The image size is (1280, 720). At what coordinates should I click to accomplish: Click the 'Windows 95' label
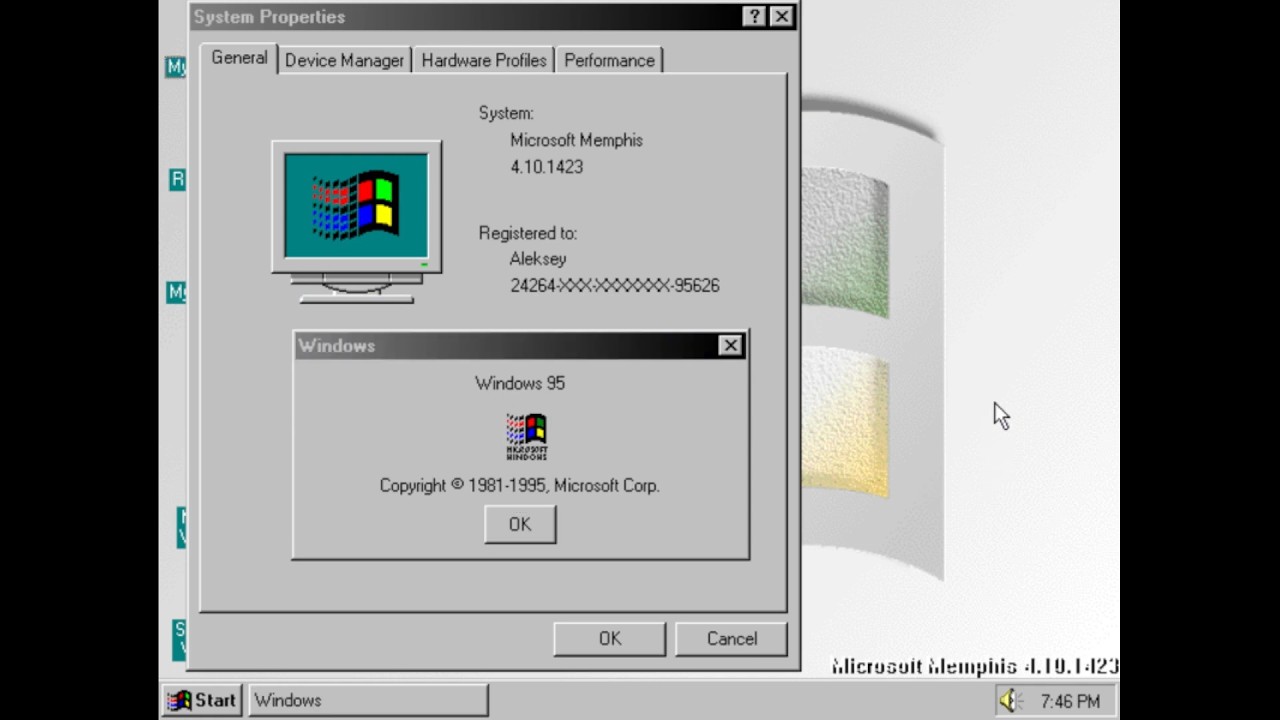520,383
